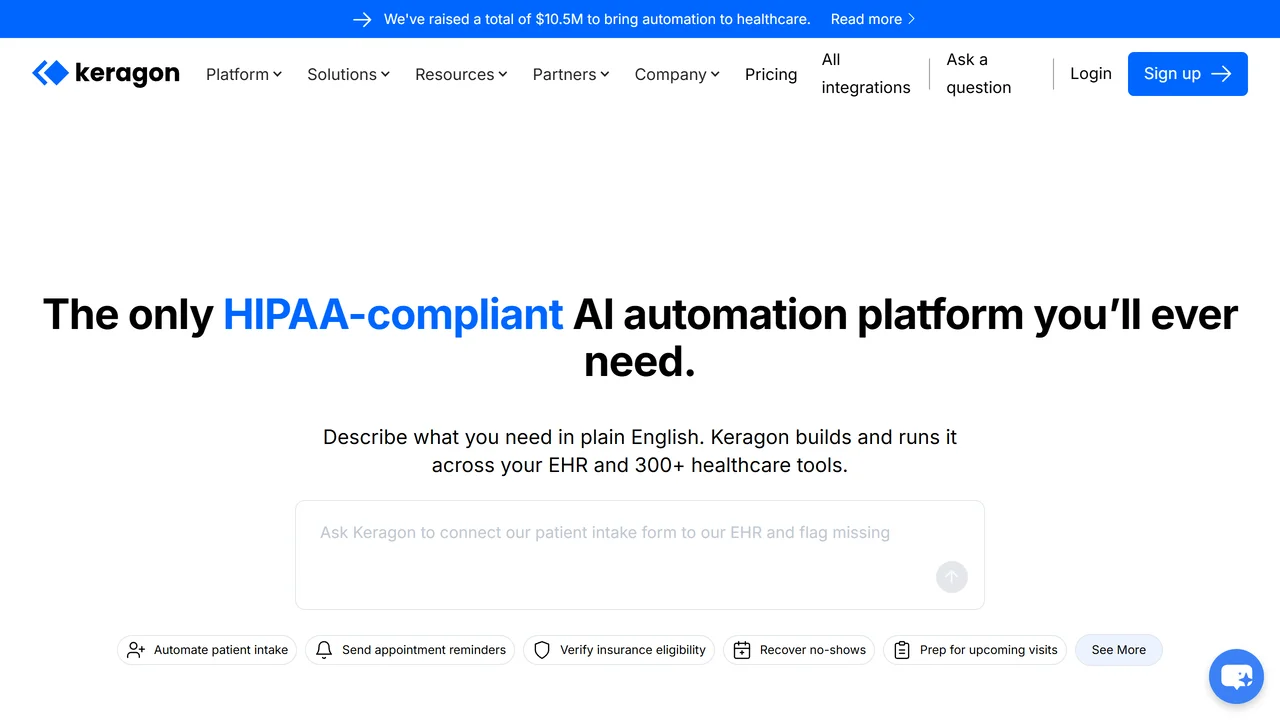Click the arrow icon on Sign up
The image size is (1280, 720).
[x=1220, y=74]
